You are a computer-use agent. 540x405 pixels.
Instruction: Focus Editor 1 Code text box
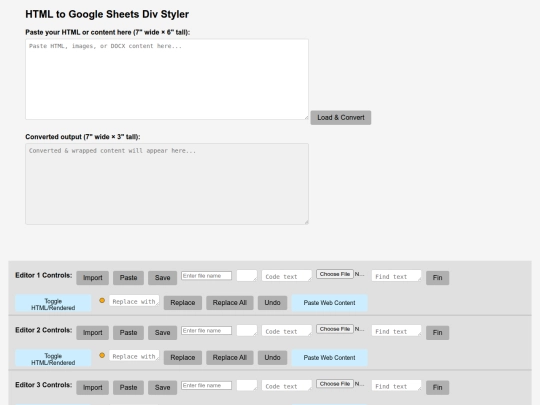tap(287, 276)
